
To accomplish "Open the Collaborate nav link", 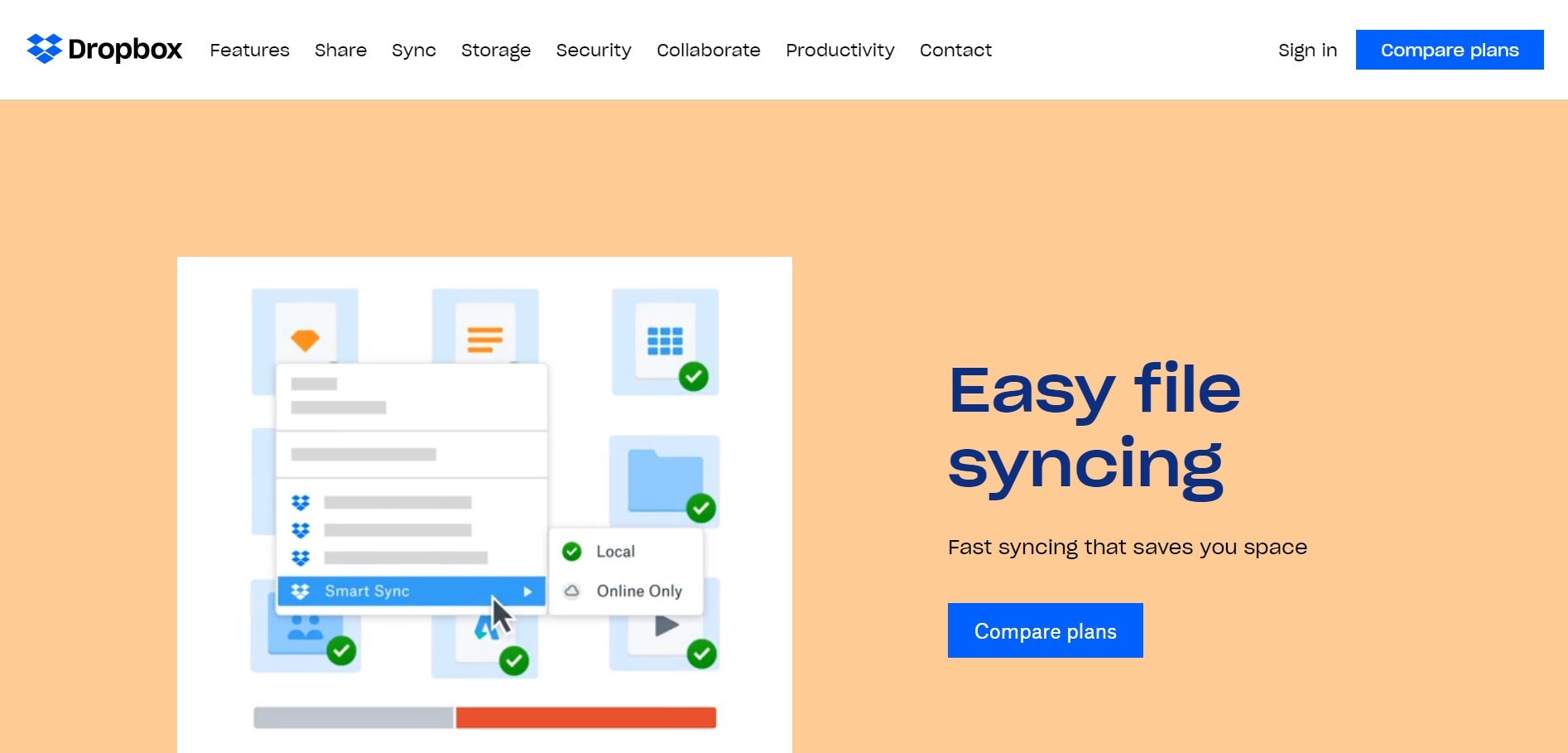I will [x=708, y=50].
